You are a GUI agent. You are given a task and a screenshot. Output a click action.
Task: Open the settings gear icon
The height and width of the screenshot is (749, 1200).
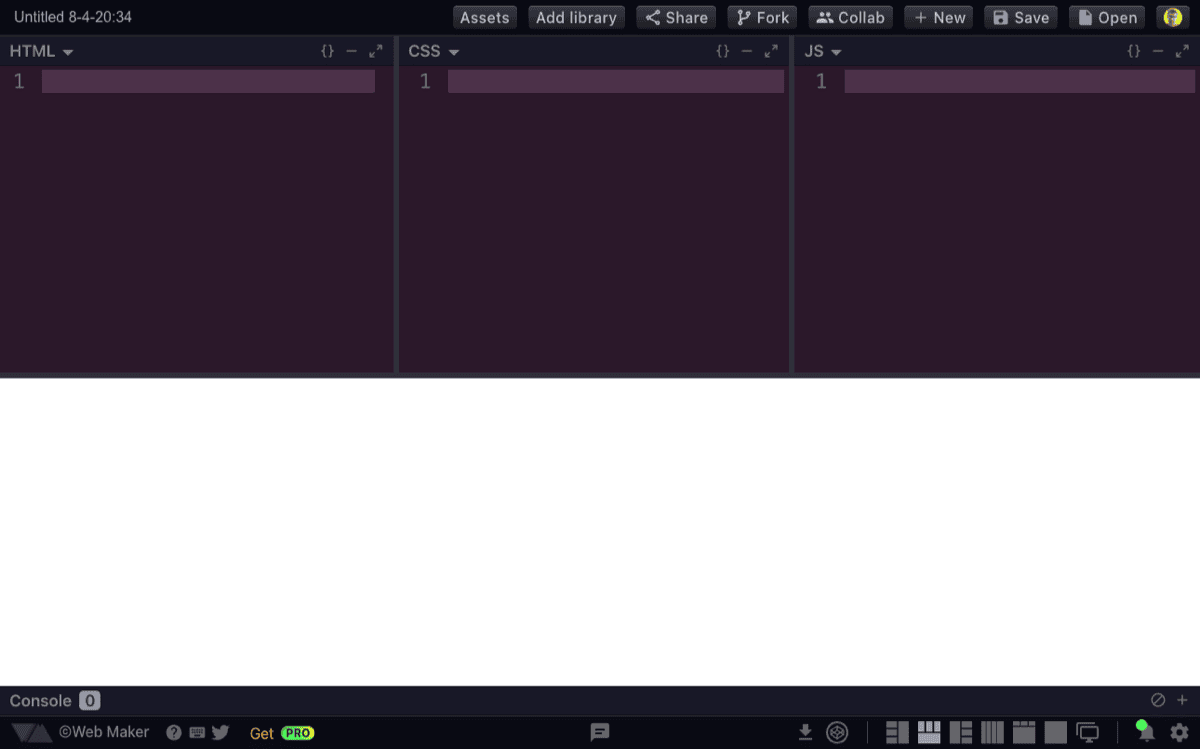coord(1180,732)
